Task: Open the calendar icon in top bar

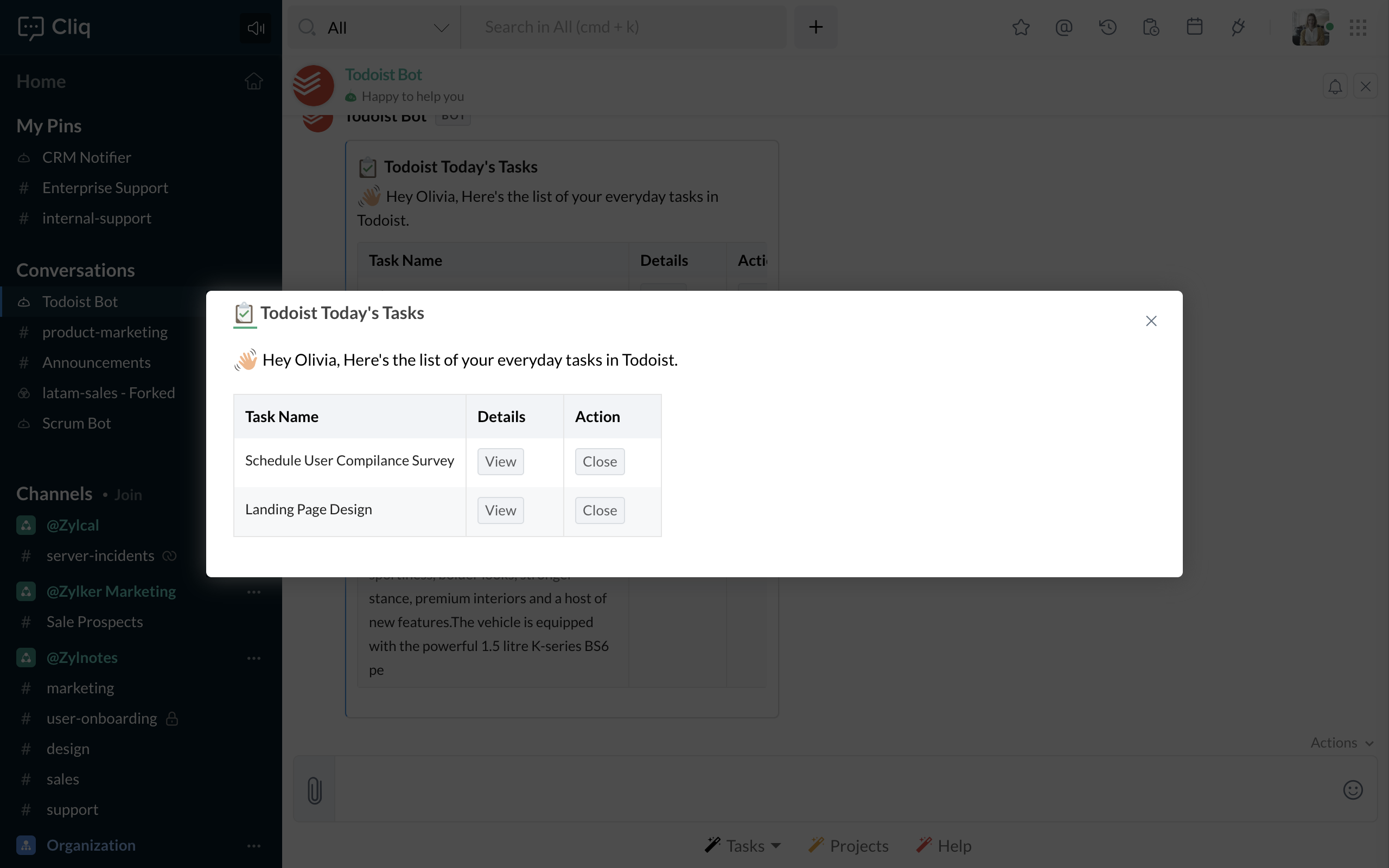Action: click(1194, 27)
